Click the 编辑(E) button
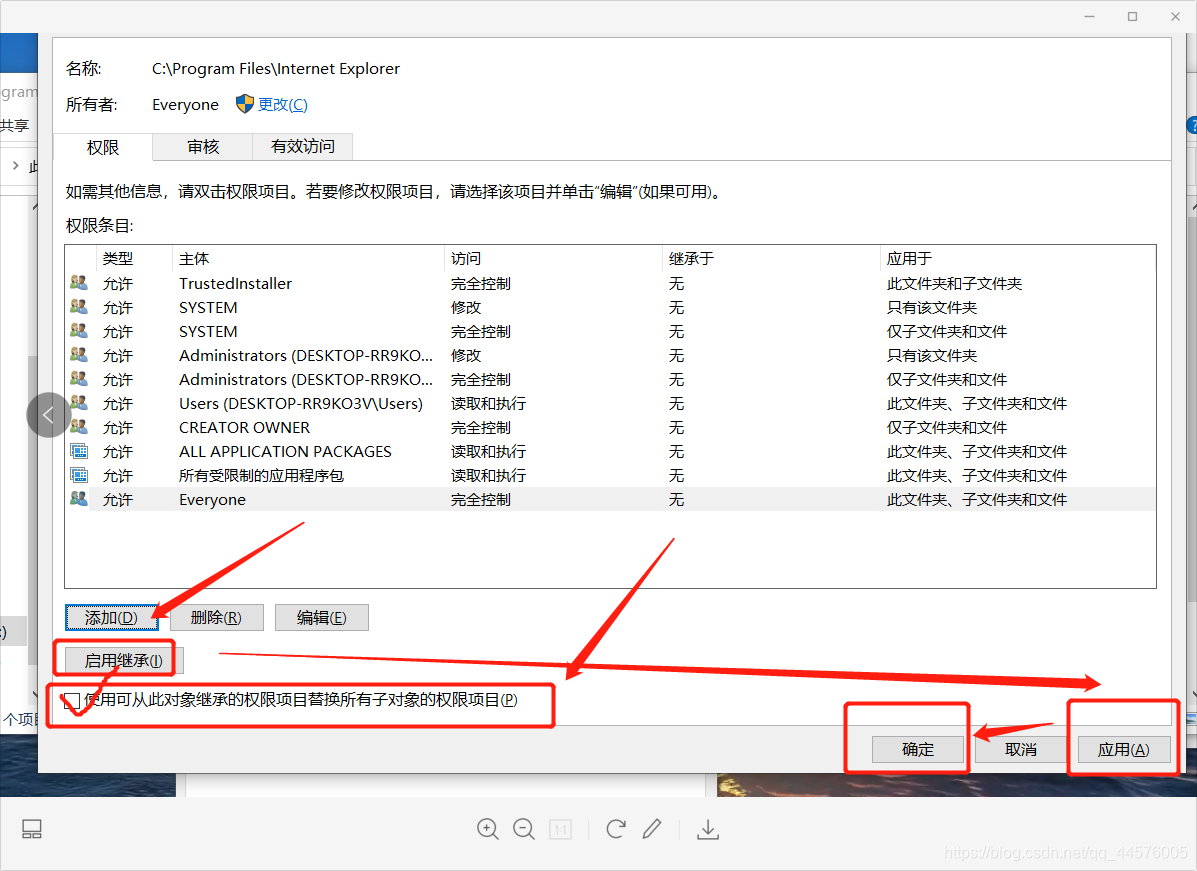The width and height of the screenshot is (1197, 871). tap(321, 618)
